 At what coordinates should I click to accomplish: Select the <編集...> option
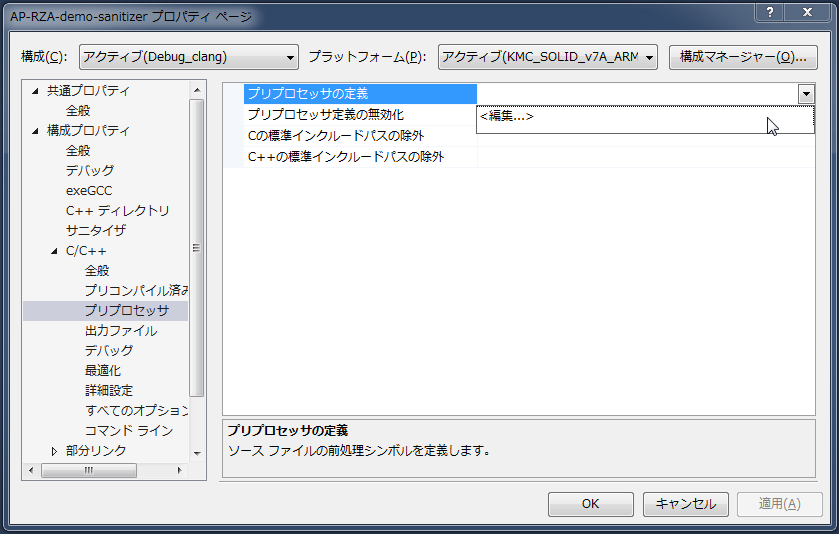[x=507, y=116]
